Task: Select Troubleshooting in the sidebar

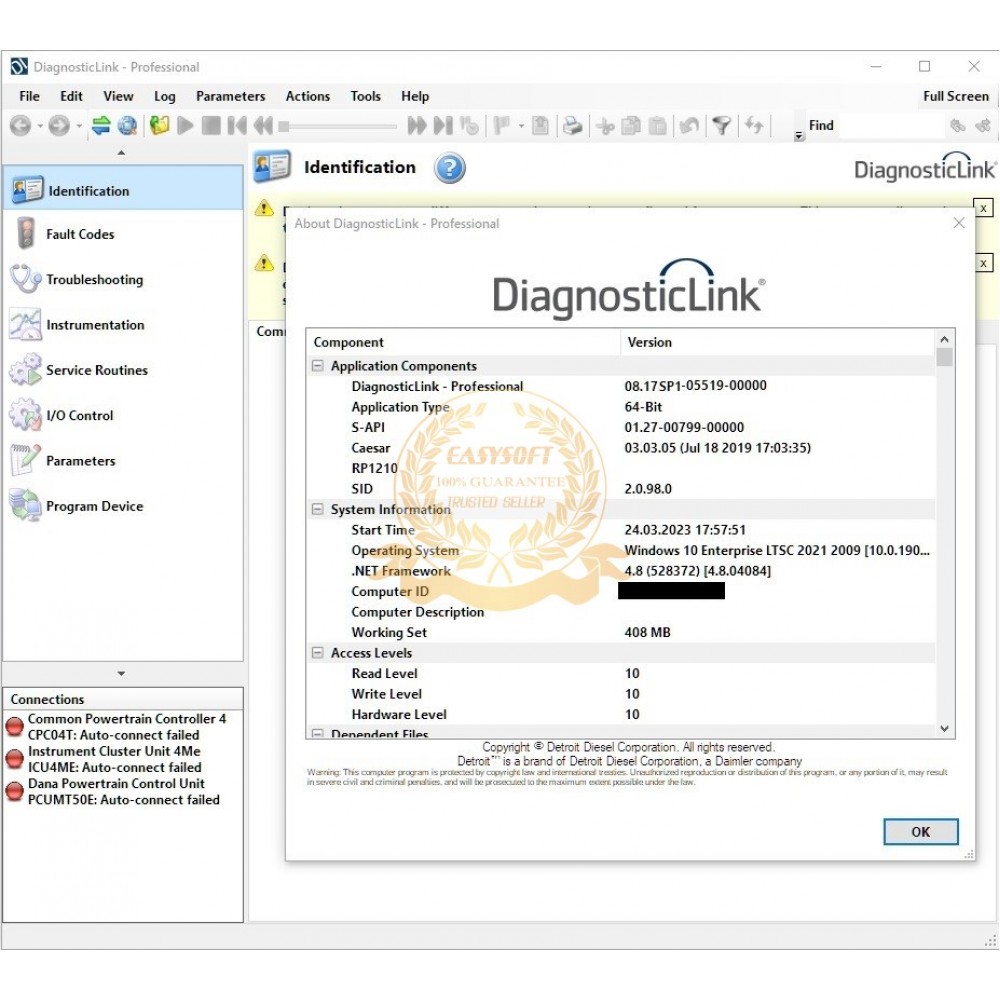Action: (123, 279)
